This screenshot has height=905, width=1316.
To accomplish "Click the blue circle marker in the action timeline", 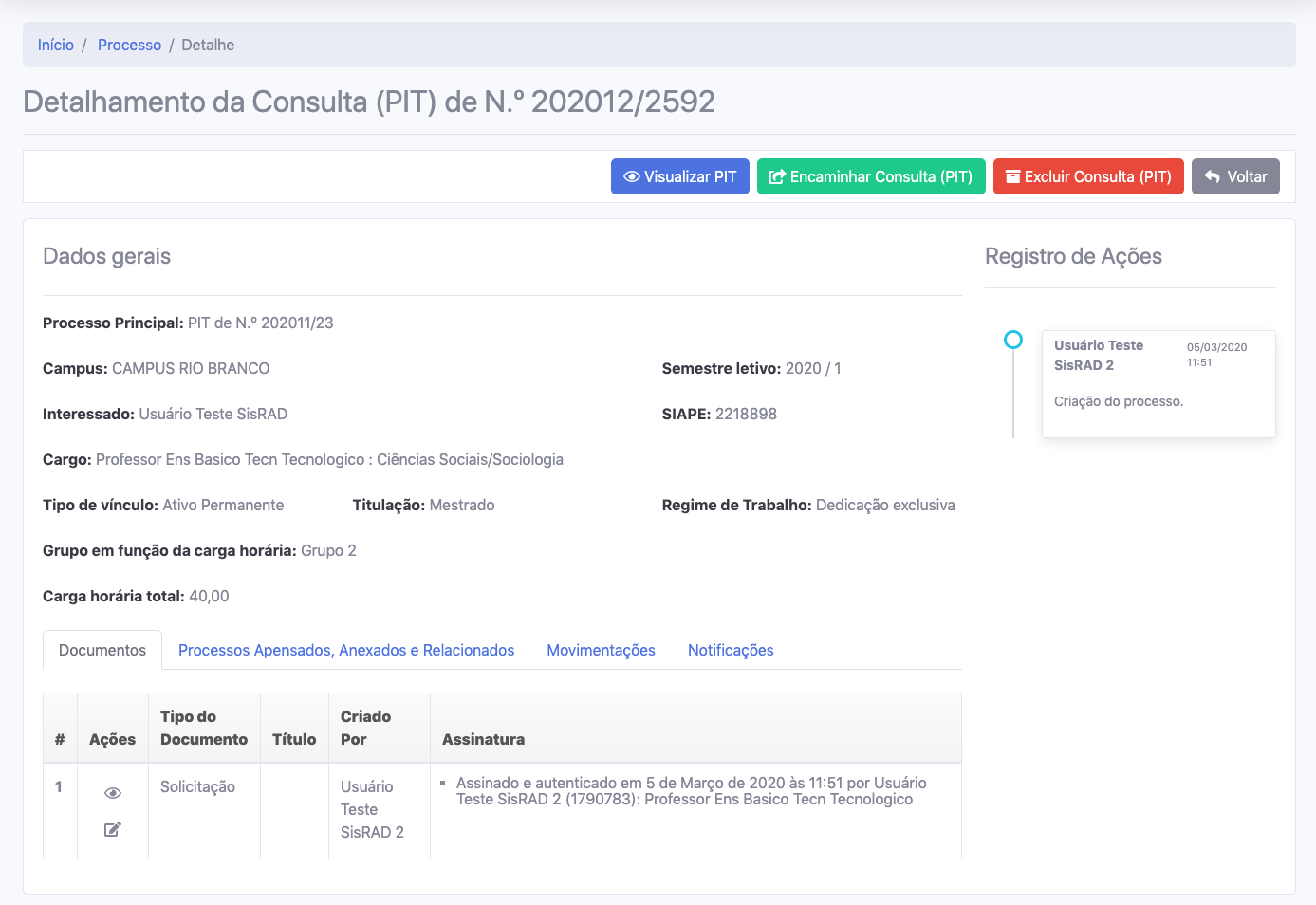I will point(1013,340).
